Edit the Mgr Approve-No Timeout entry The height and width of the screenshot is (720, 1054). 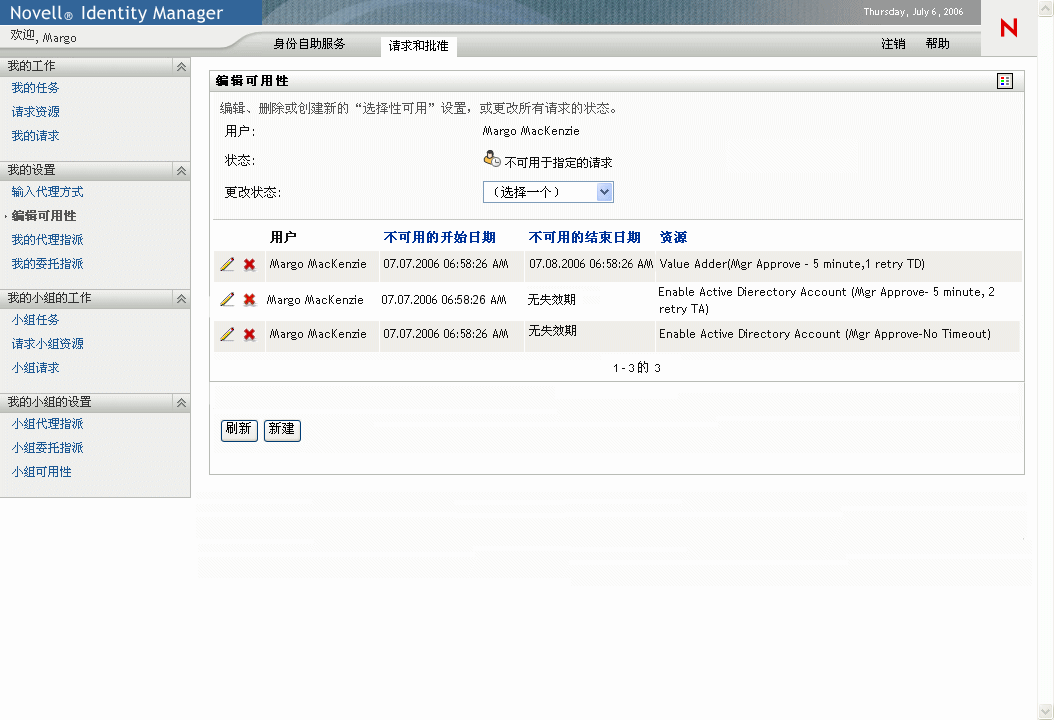click(227, 334)
